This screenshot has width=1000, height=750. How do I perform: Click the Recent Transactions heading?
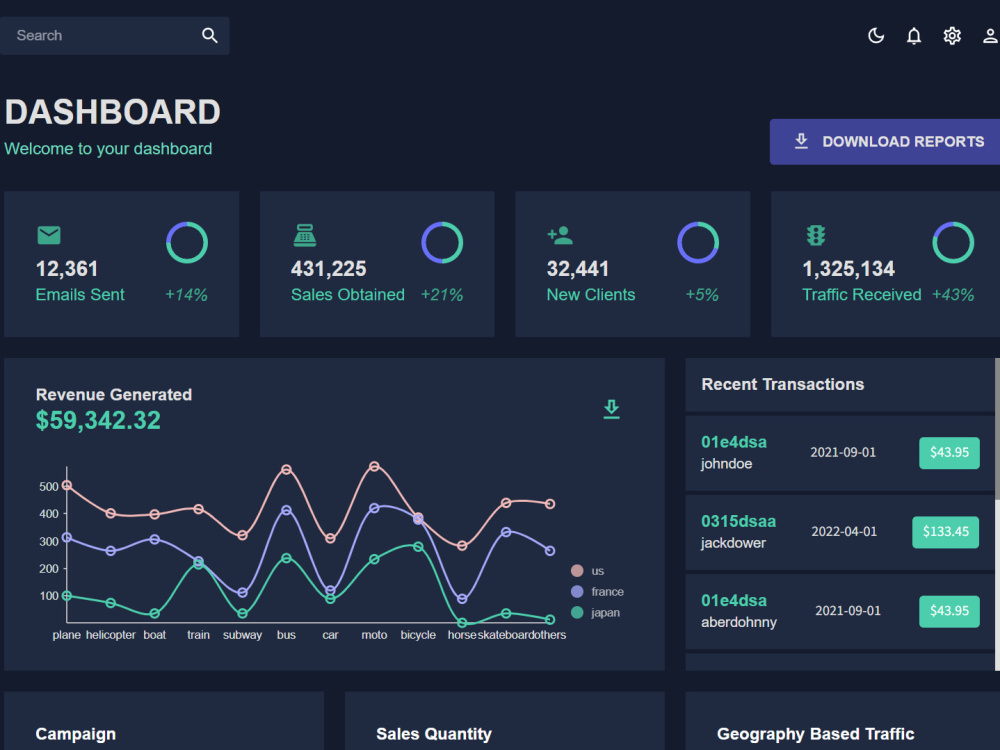pos(783,384)
